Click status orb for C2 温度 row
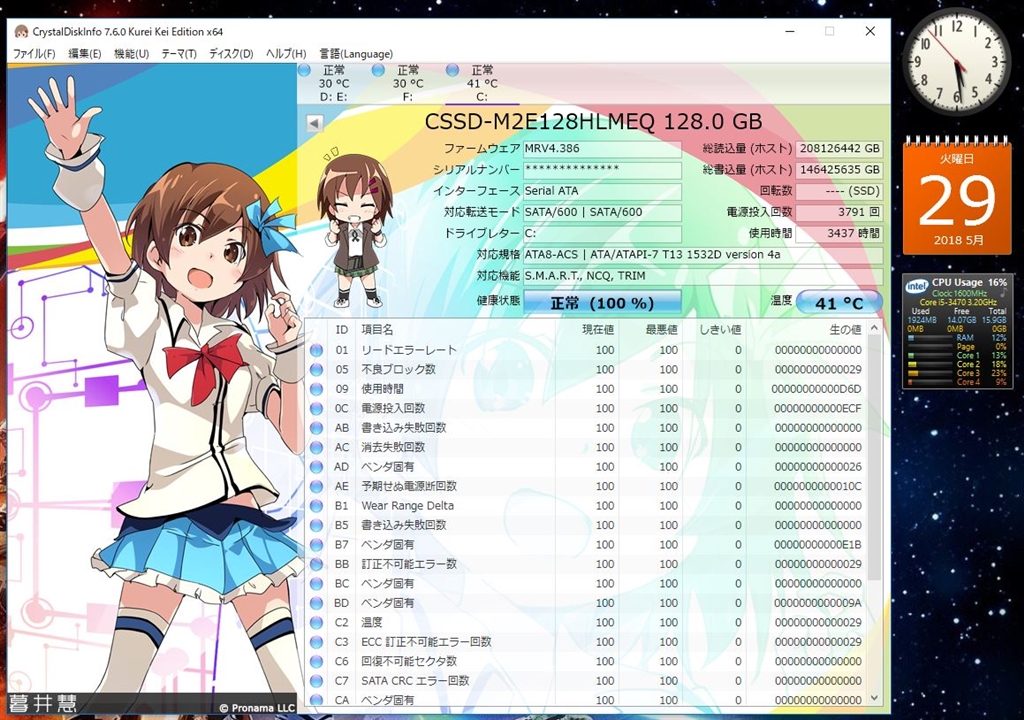Screen dimensions: 1024x720 pos(317,623)
